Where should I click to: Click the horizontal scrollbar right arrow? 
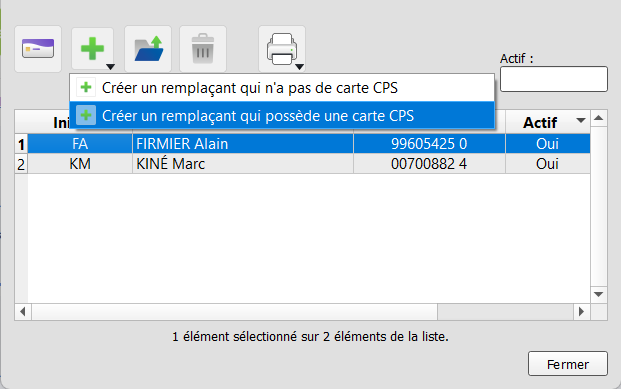coord(581,312)
